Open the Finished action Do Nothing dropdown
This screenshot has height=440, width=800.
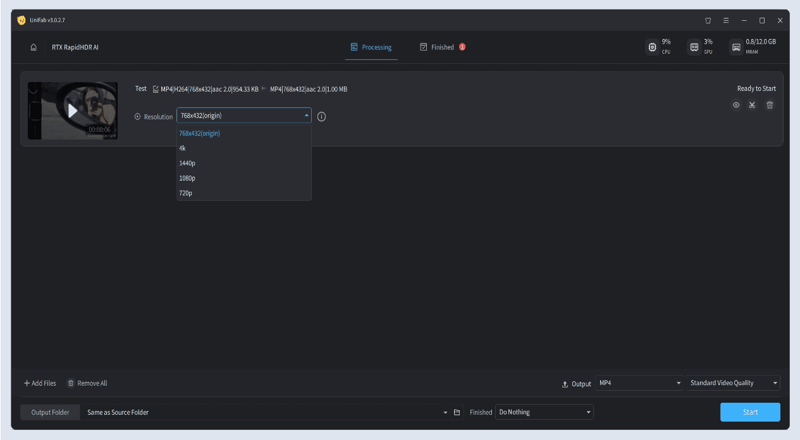coord(544,412)
